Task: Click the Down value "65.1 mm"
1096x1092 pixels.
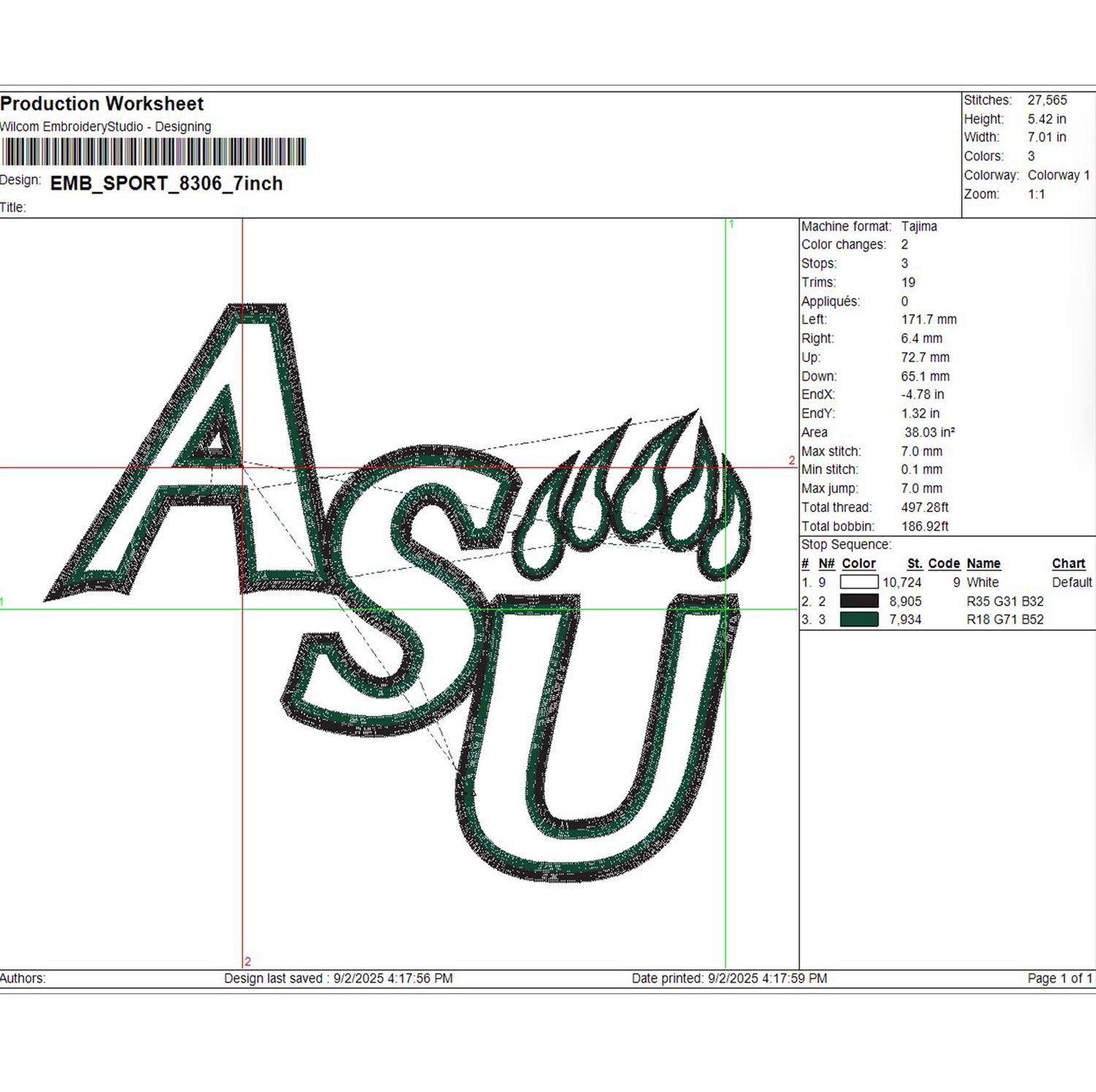Action: pyautogui.click(x=925, y=376)
